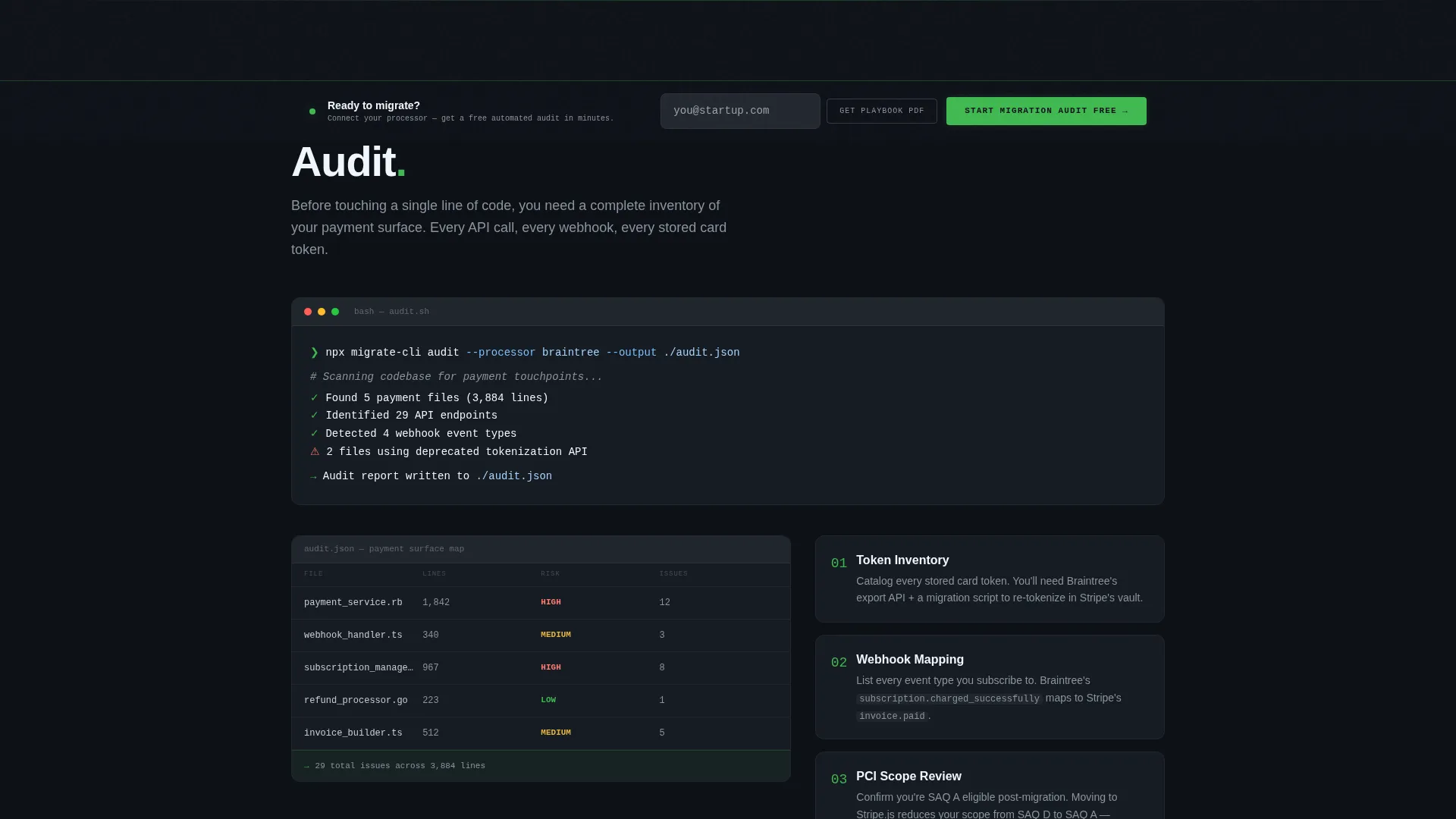Click the invoice.paid code snippet
The image size is (1456, 819).
[x=892, y=717]
